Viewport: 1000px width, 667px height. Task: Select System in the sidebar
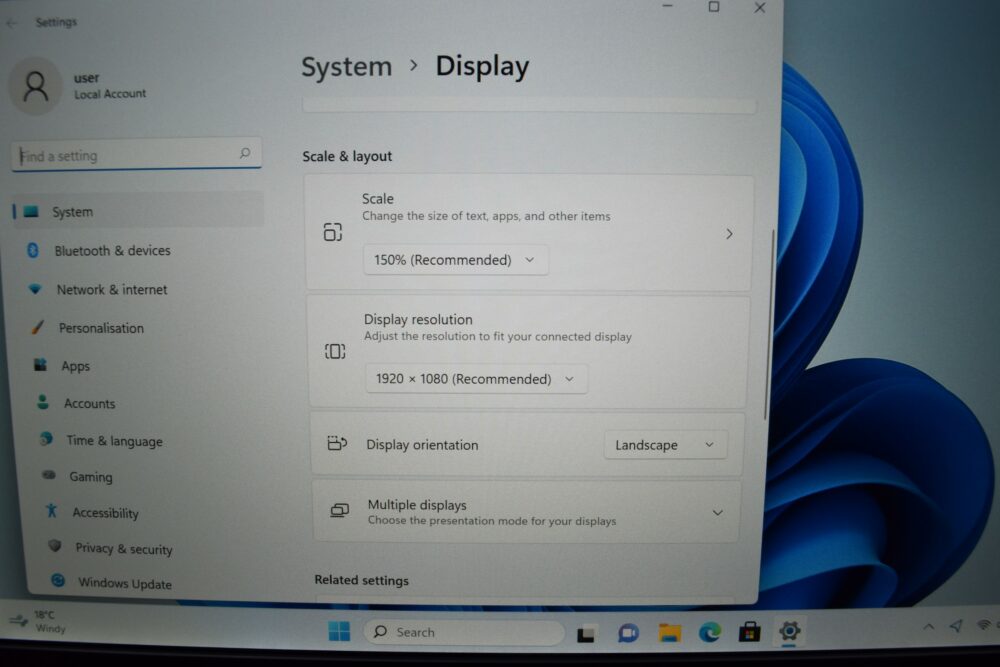(139, 211)
